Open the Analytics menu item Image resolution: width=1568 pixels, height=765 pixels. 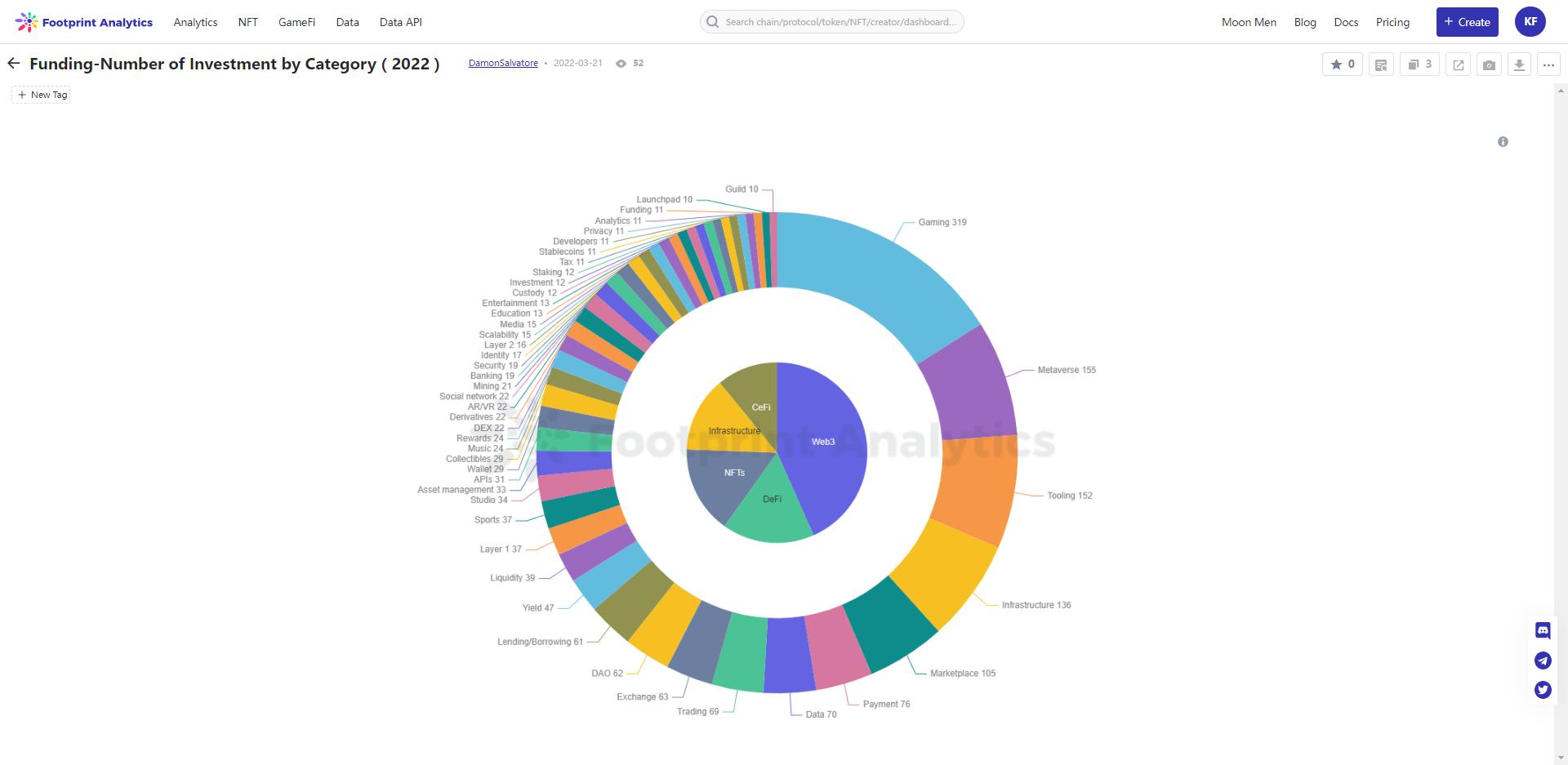[x=195, y=22]
